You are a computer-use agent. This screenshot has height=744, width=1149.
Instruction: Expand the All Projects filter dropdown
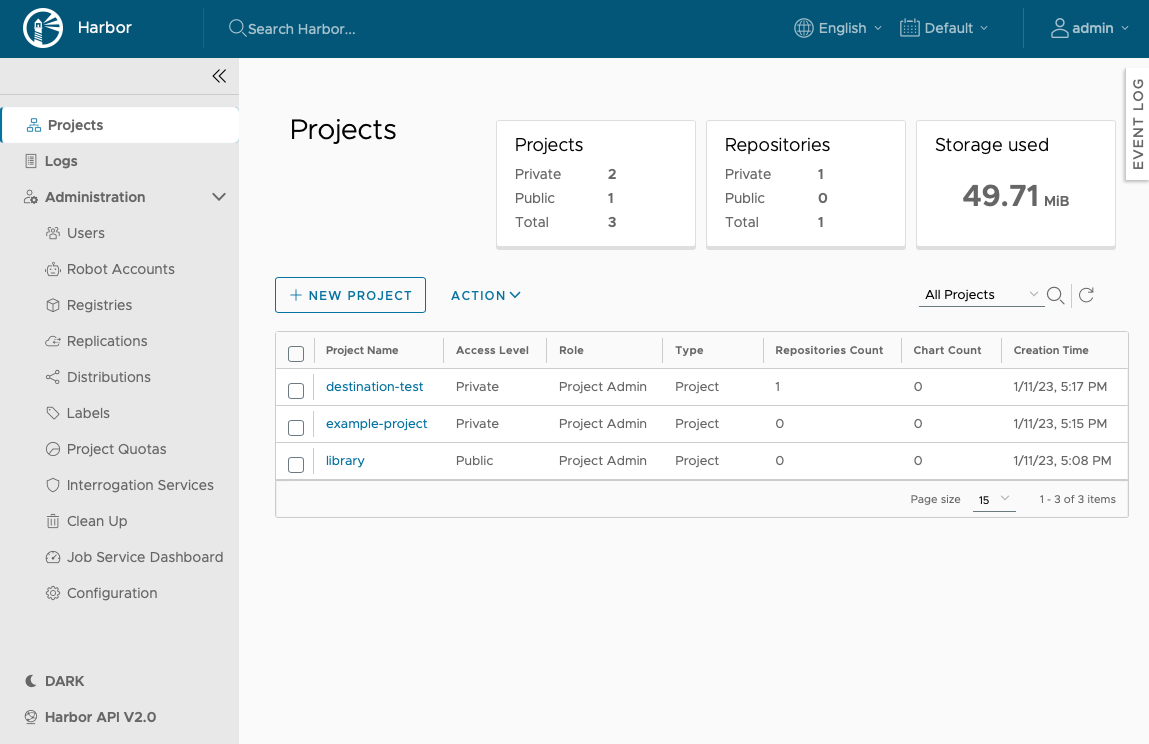981,295
